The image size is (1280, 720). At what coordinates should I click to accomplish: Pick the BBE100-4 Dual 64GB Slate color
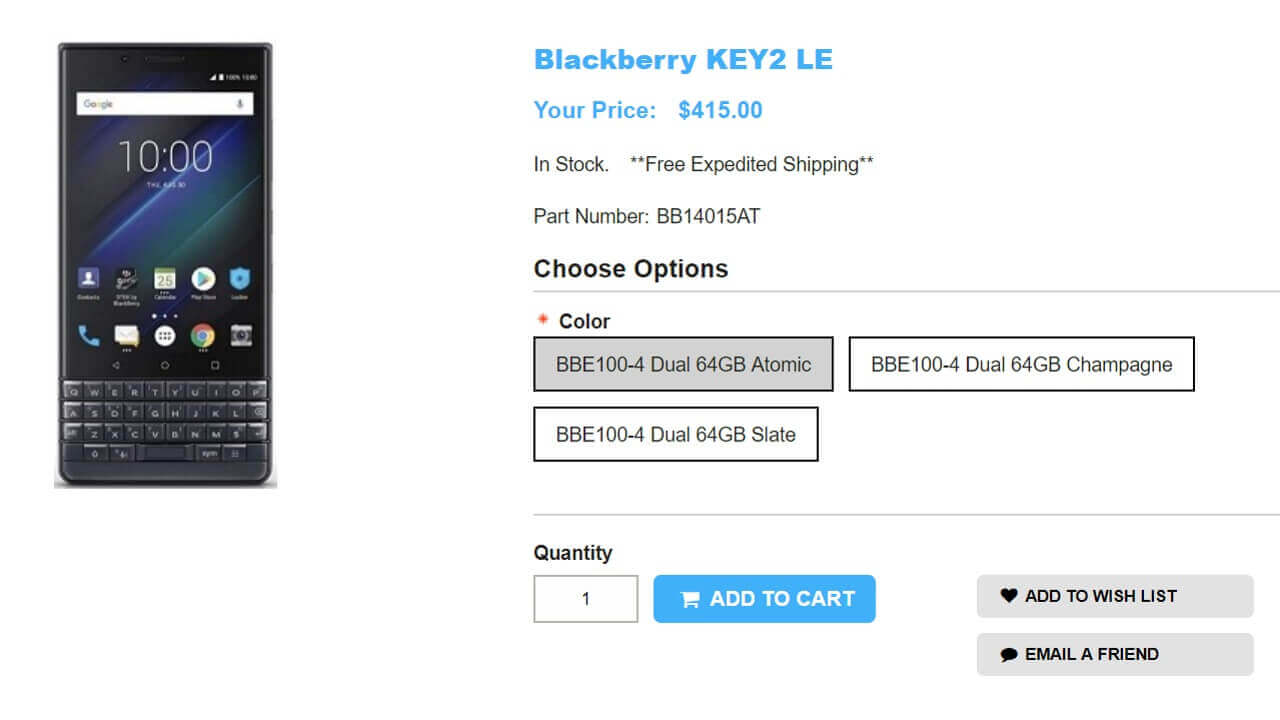pos(675,434)
